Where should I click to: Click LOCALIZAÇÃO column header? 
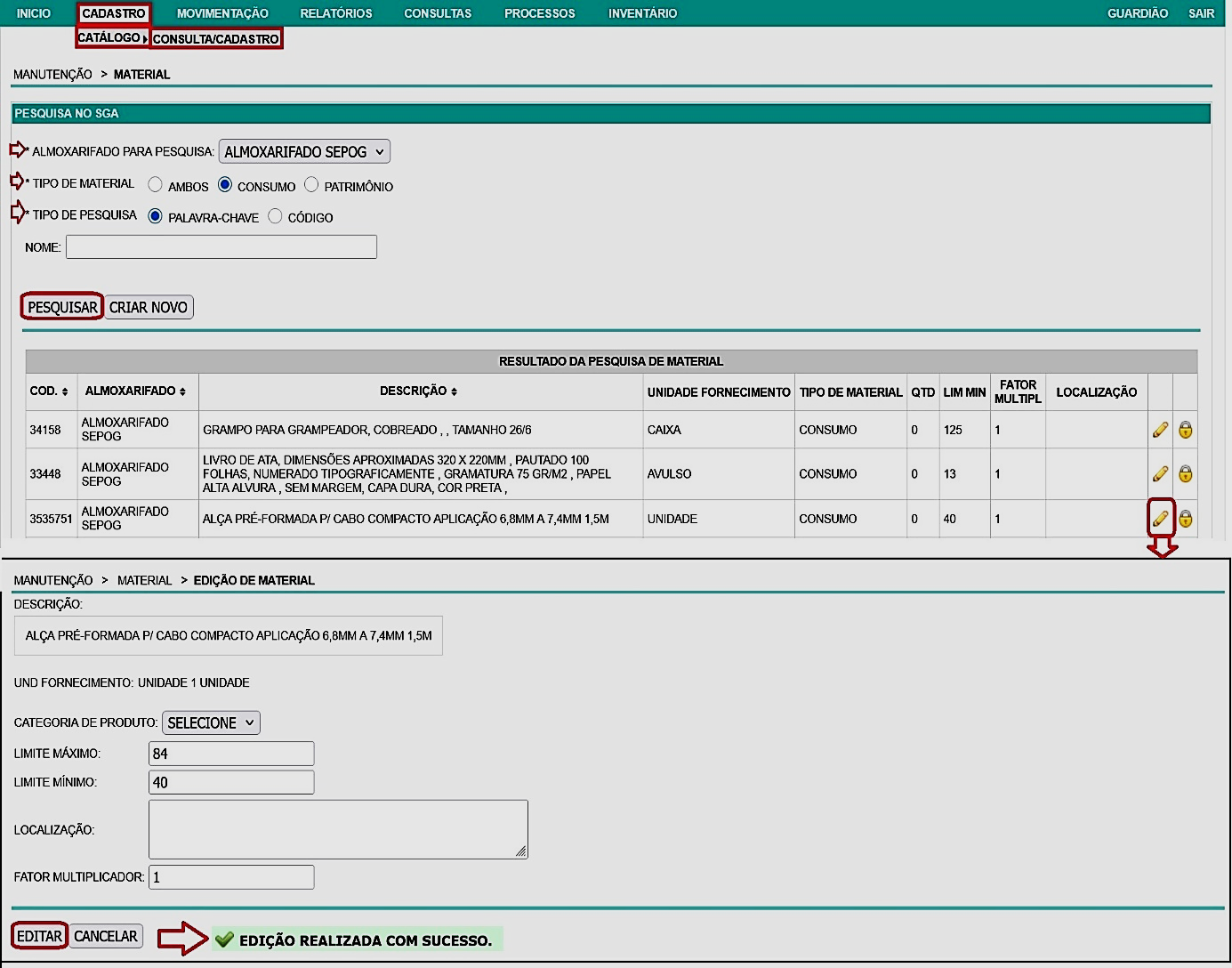coord(1096,392)
